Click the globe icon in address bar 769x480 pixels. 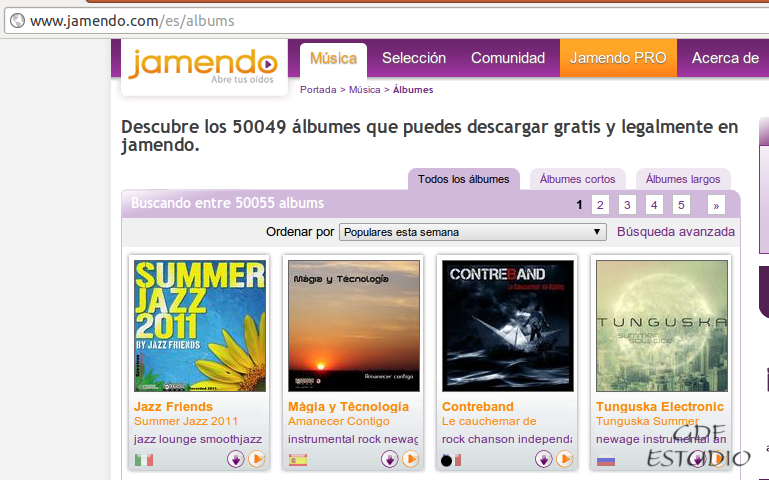(x=18, y=21)
